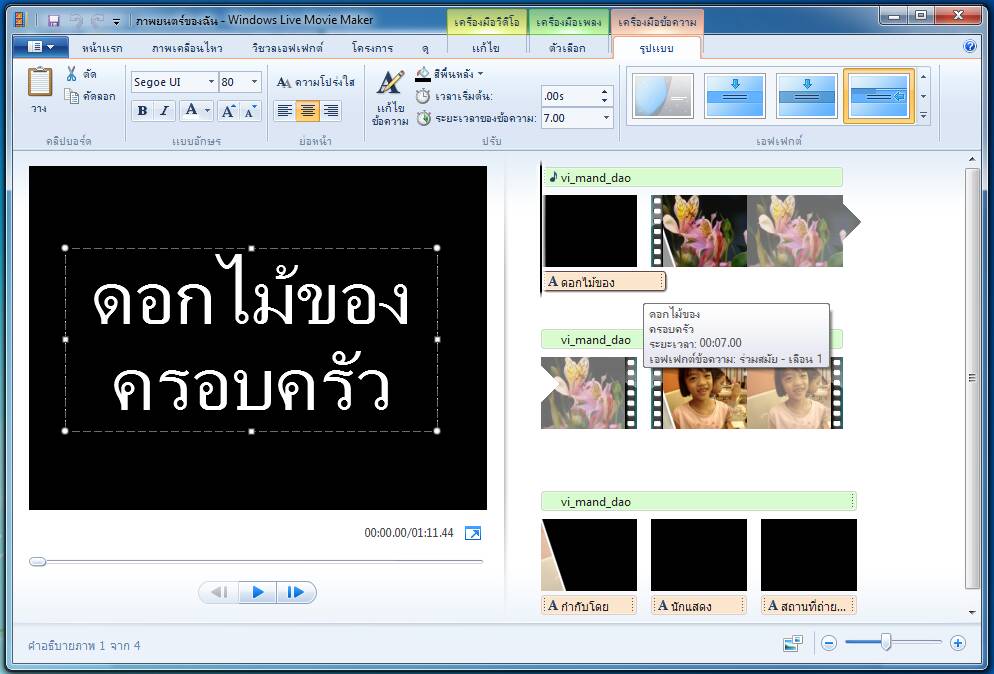Toggle bold text formatting
Viewport: 994px width, 674px height.
click(142, 111)
